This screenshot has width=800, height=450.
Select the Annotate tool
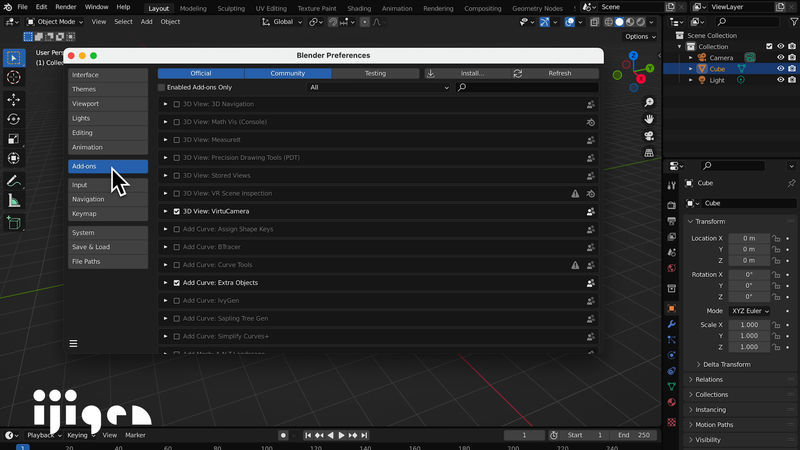(14, 181)
